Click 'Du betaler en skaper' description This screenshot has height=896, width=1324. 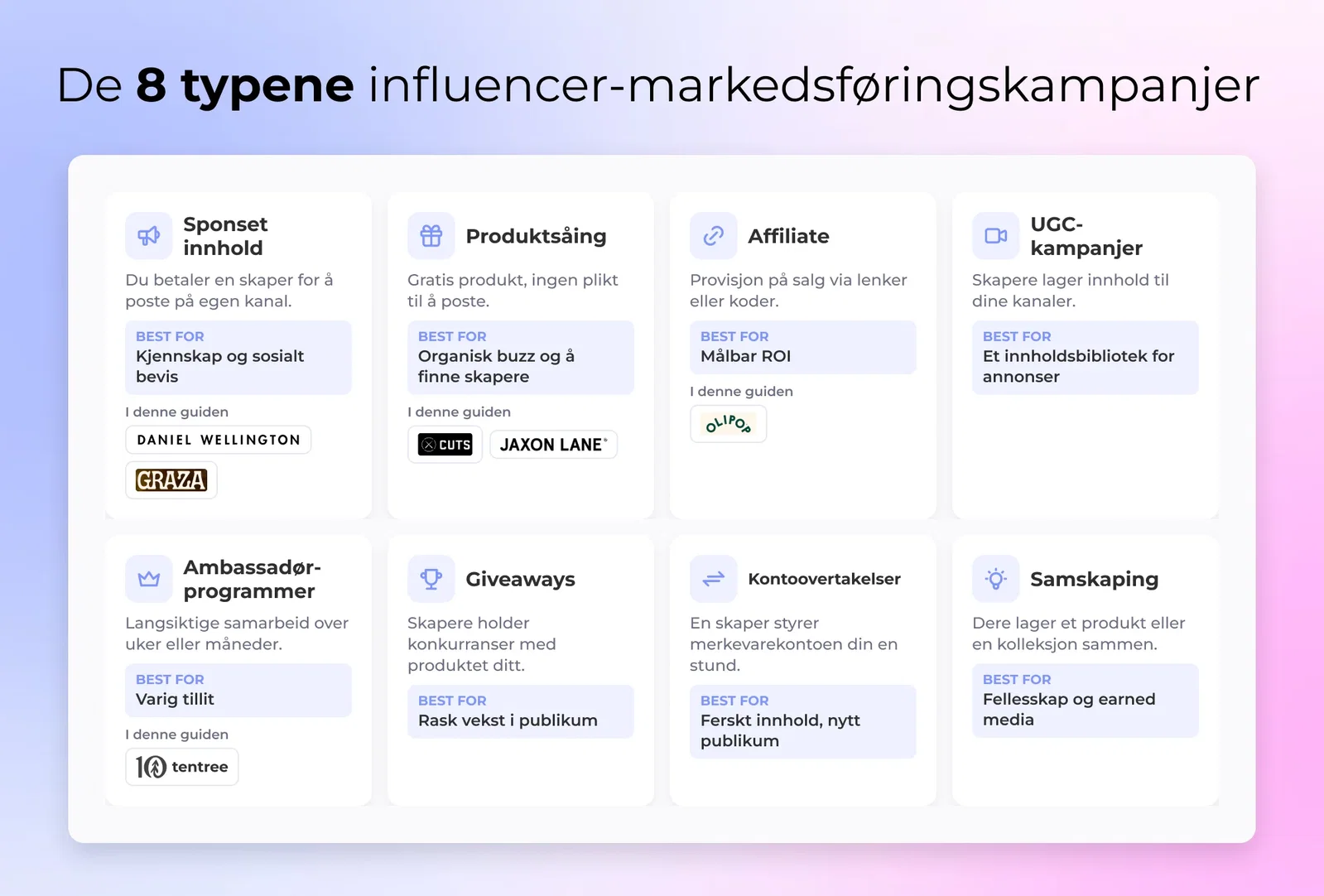[x=229, y=291]
